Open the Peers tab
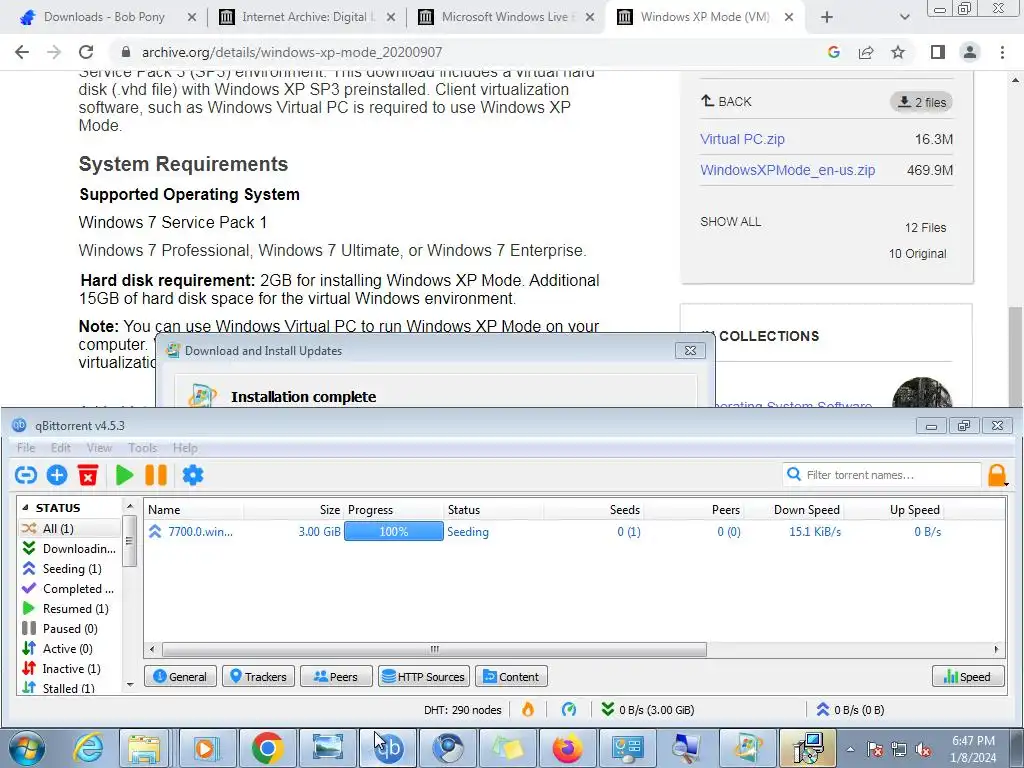Image resolution: width=1024 pixels, height=768 pixels. [x=336, y=677]
